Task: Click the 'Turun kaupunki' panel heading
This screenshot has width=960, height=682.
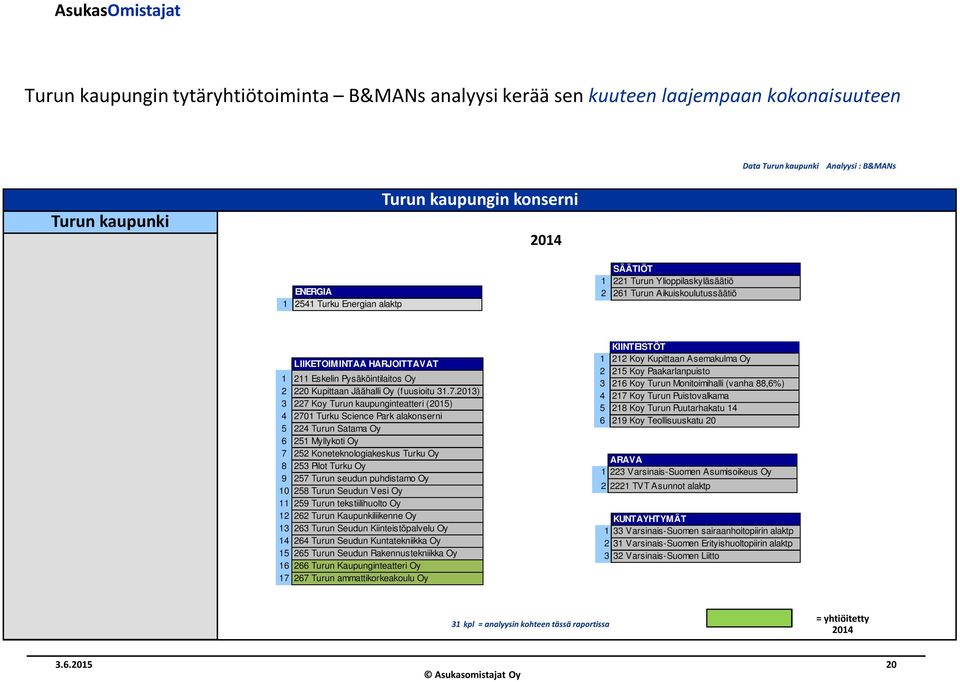Action: (110, 222)
